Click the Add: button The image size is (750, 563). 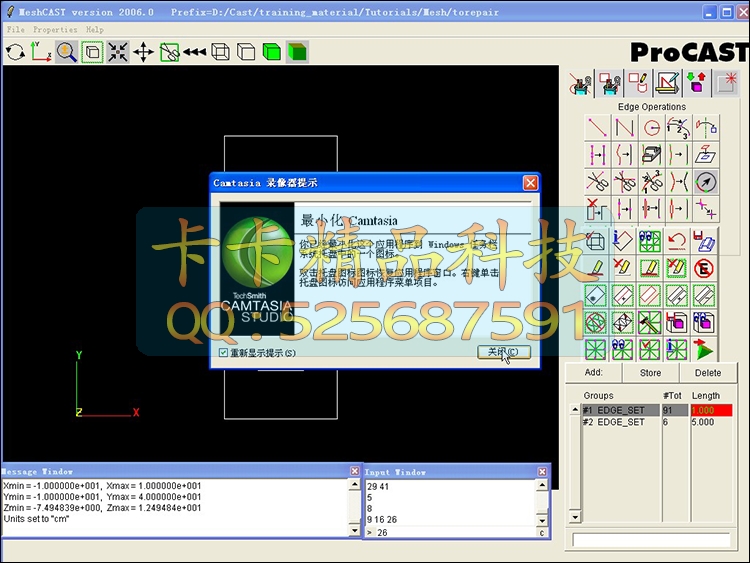point(594,372)
